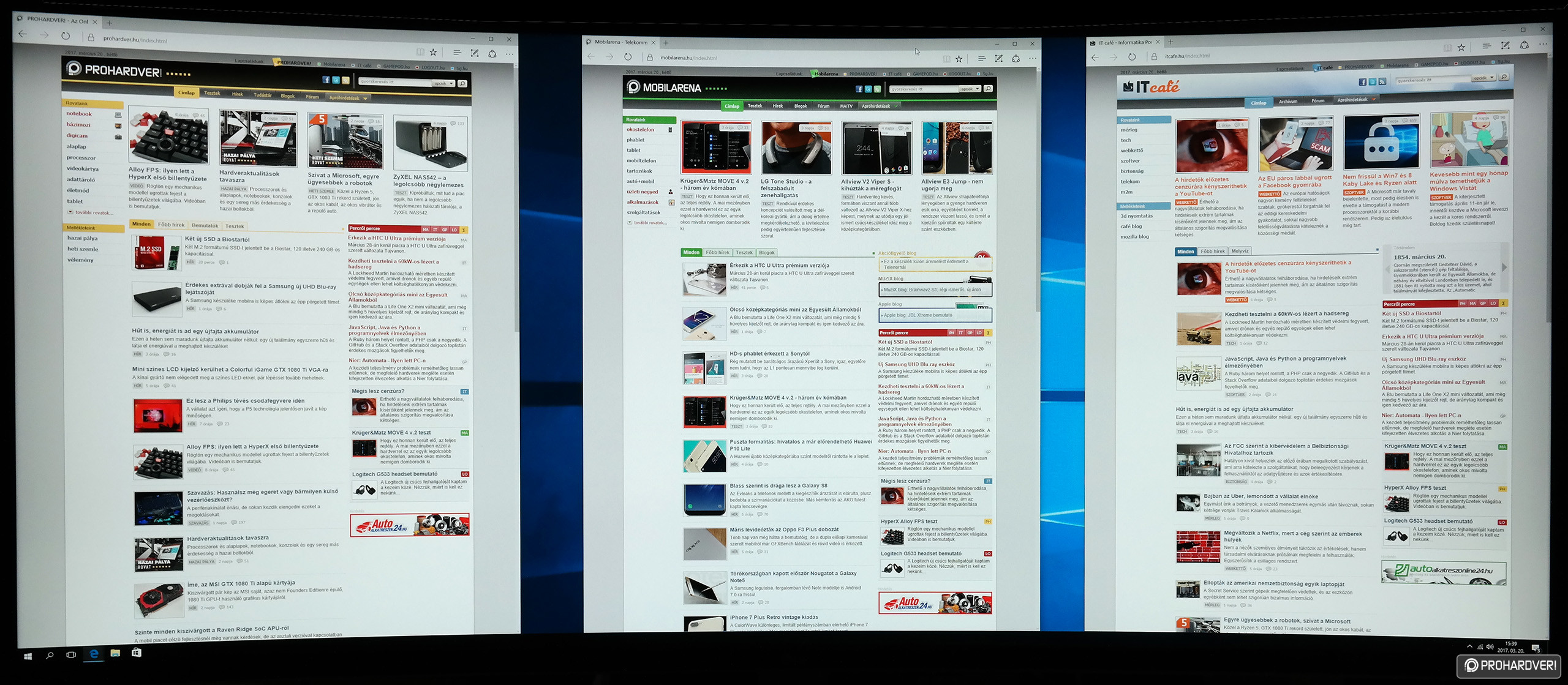
Task: Open the More menu in the Prohardver window
Action: pyautogui.click(x=510, y=54)
